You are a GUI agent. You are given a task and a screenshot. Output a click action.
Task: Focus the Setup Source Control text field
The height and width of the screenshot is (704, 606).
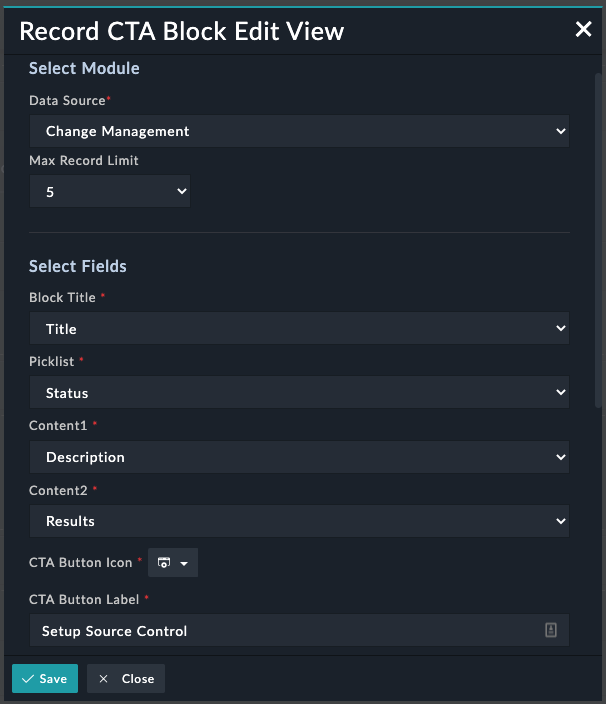[x=285, y=631]
